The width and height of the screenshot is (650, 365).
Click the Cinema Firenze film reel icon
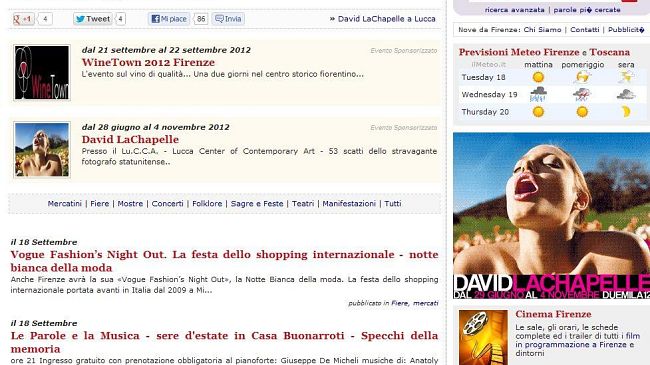click(x=483, y=338)
